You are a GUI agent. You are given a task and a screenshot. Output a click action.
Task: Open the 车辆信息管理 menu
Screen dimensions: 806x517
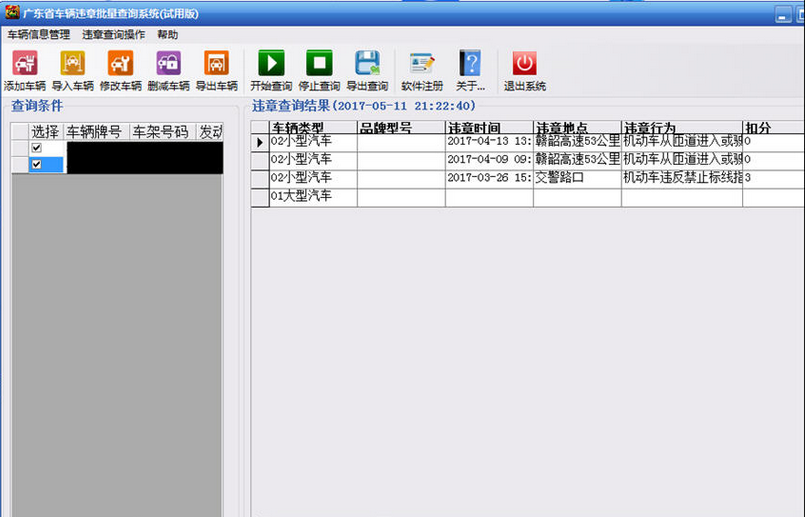[x=39, y=34]
